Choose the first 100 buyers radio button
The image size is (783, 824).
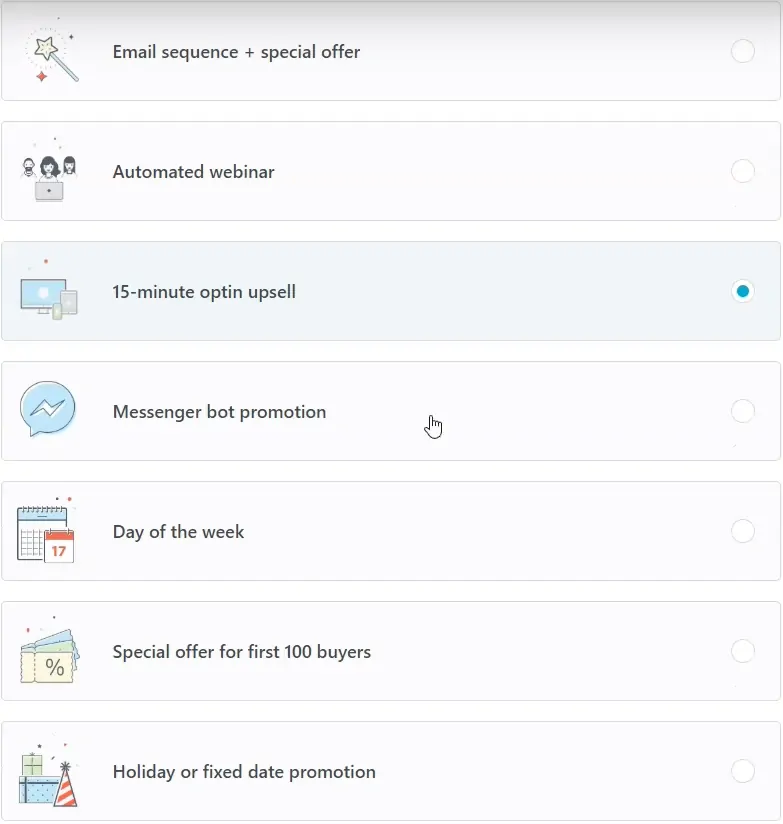pyautogui.click(x=743, y=651)
